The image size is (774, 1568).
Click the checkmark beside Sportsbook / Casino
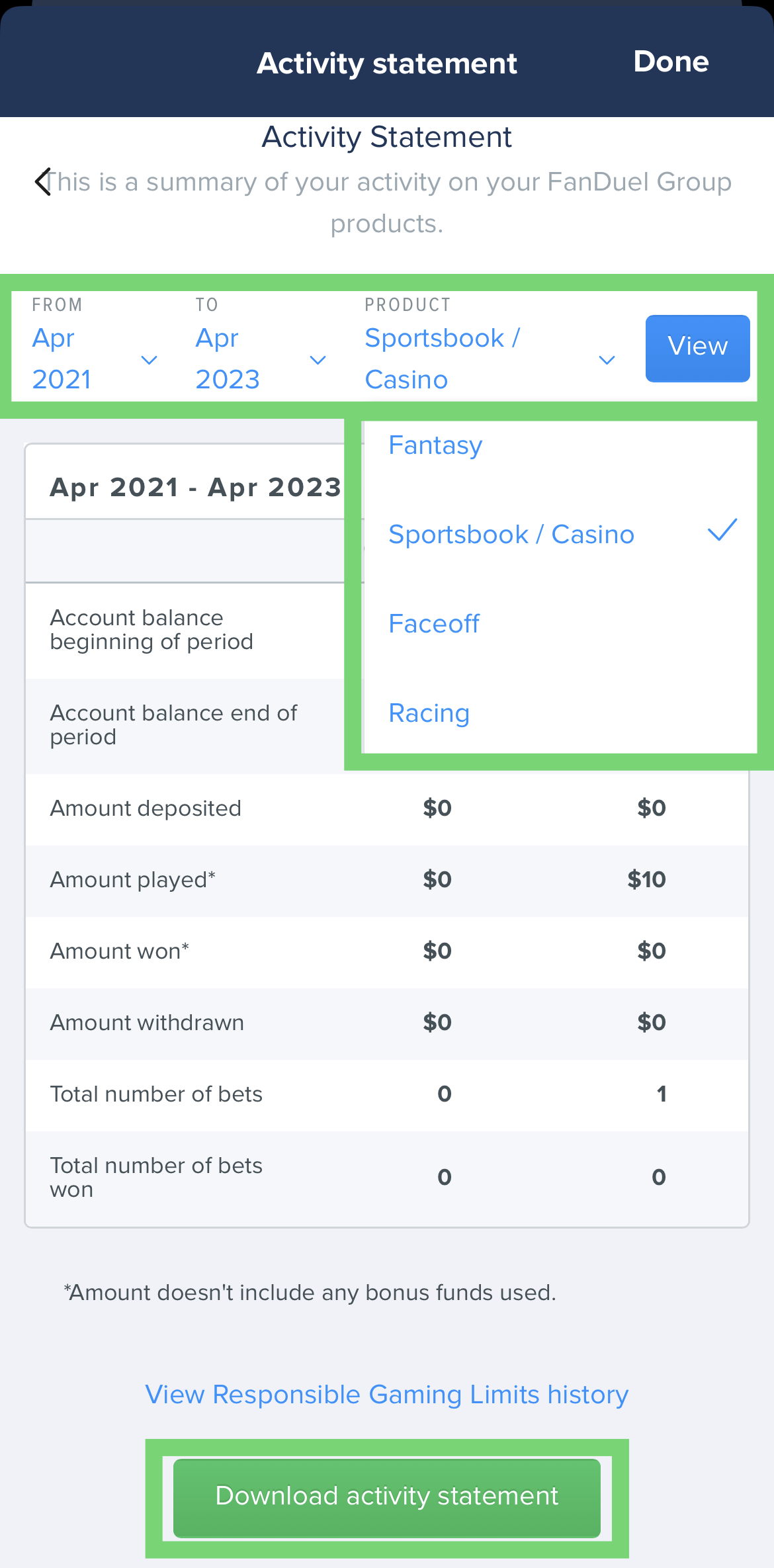point(722,533)
